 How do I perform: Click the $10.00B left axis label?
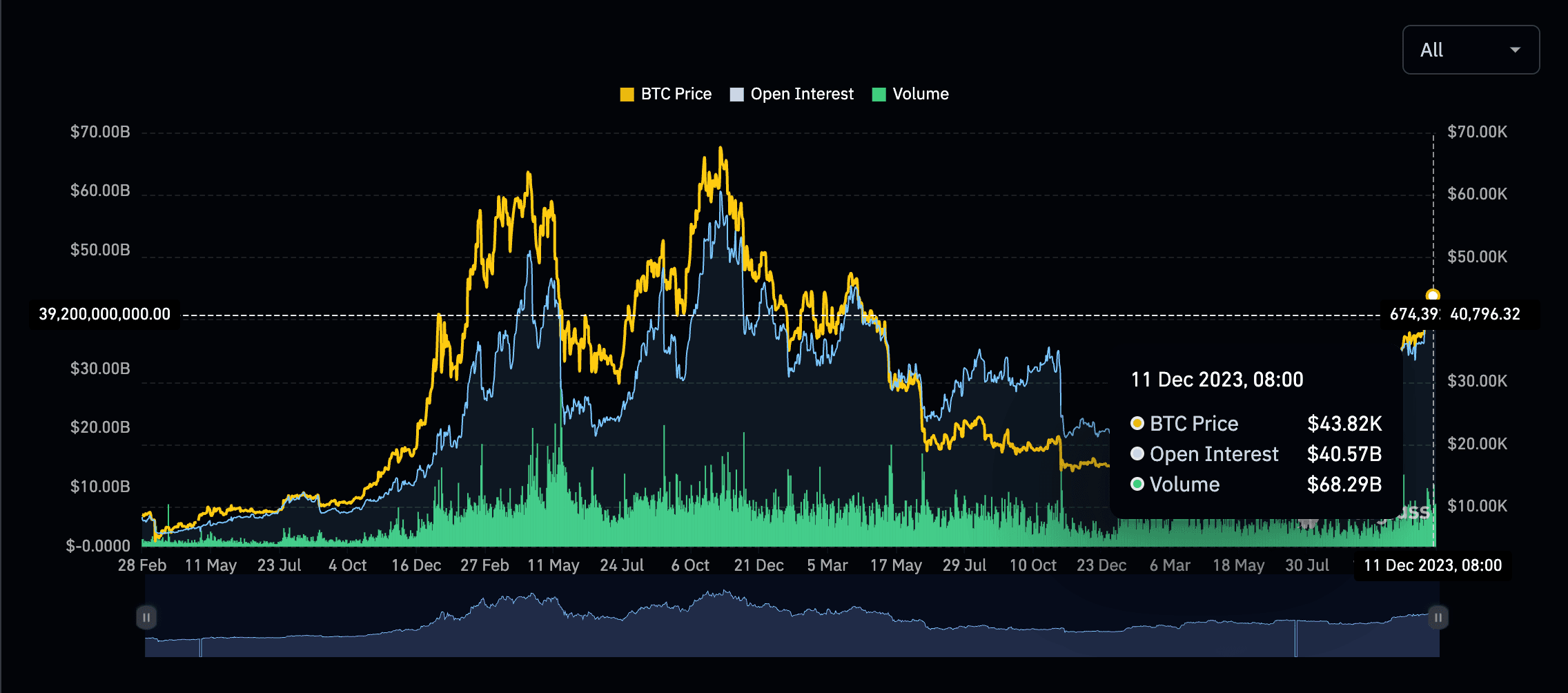click(x=100, y=487)
